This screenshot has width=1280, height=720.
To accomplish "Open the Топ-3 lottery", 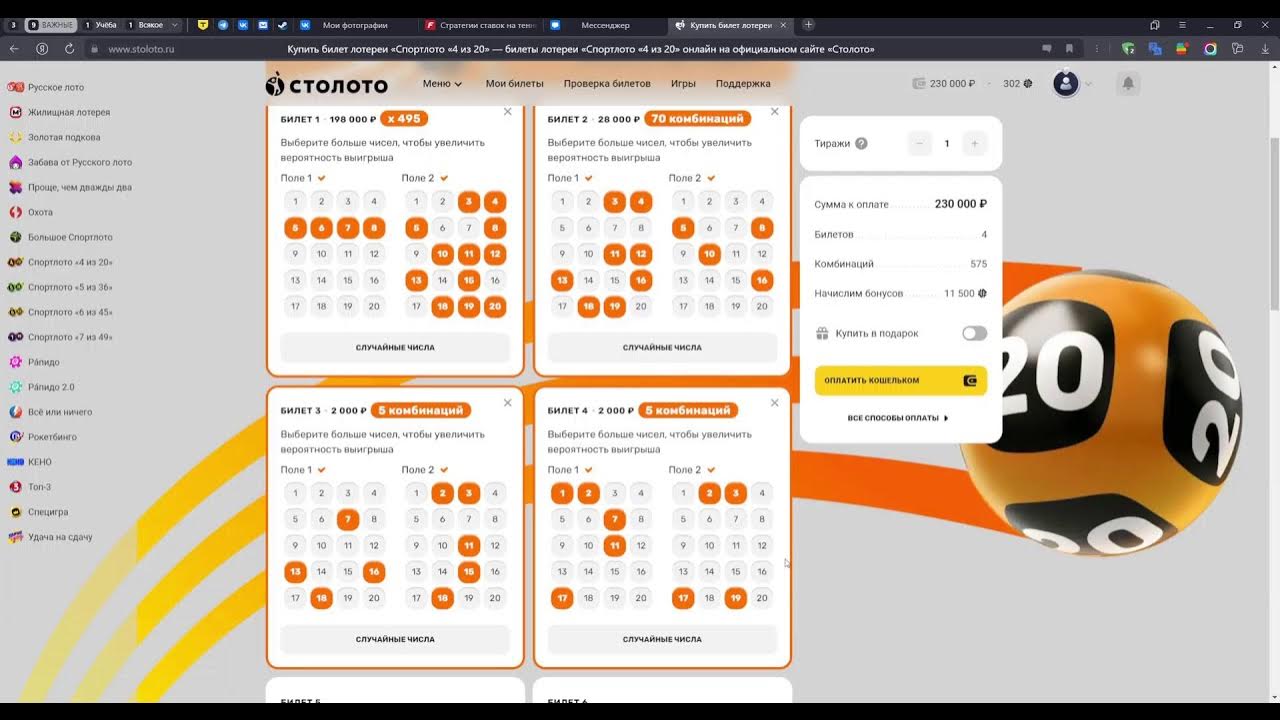I will [x=30, y=487].
